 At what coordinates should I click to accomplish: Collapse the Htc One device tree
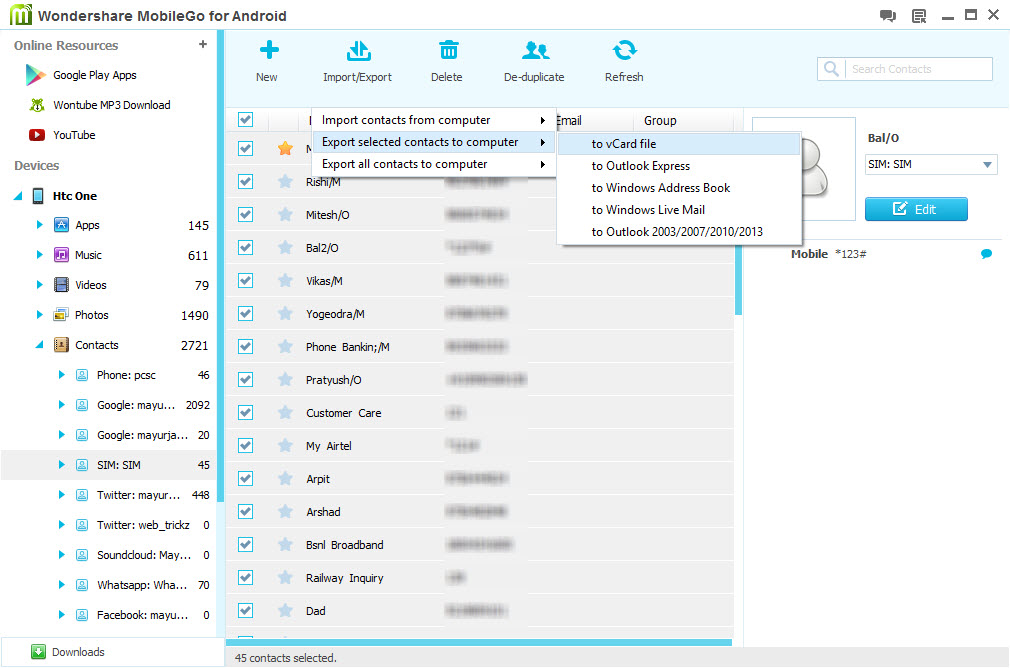point(18,196)
